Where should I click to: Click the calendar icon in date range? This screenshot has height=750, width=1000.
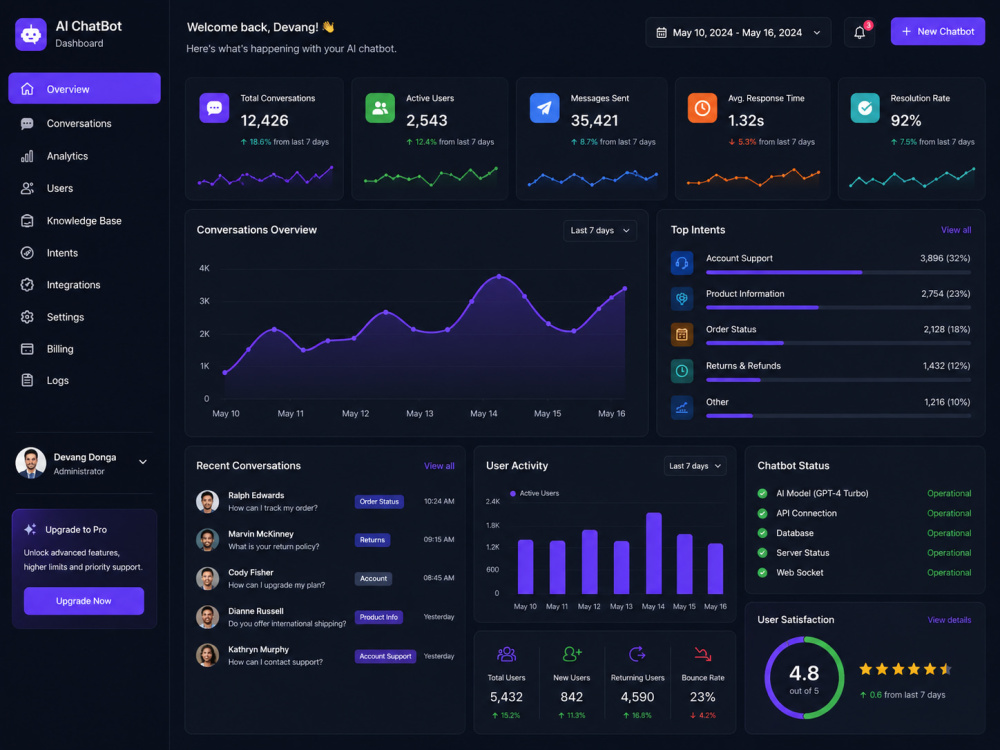(x=661, y=33)
